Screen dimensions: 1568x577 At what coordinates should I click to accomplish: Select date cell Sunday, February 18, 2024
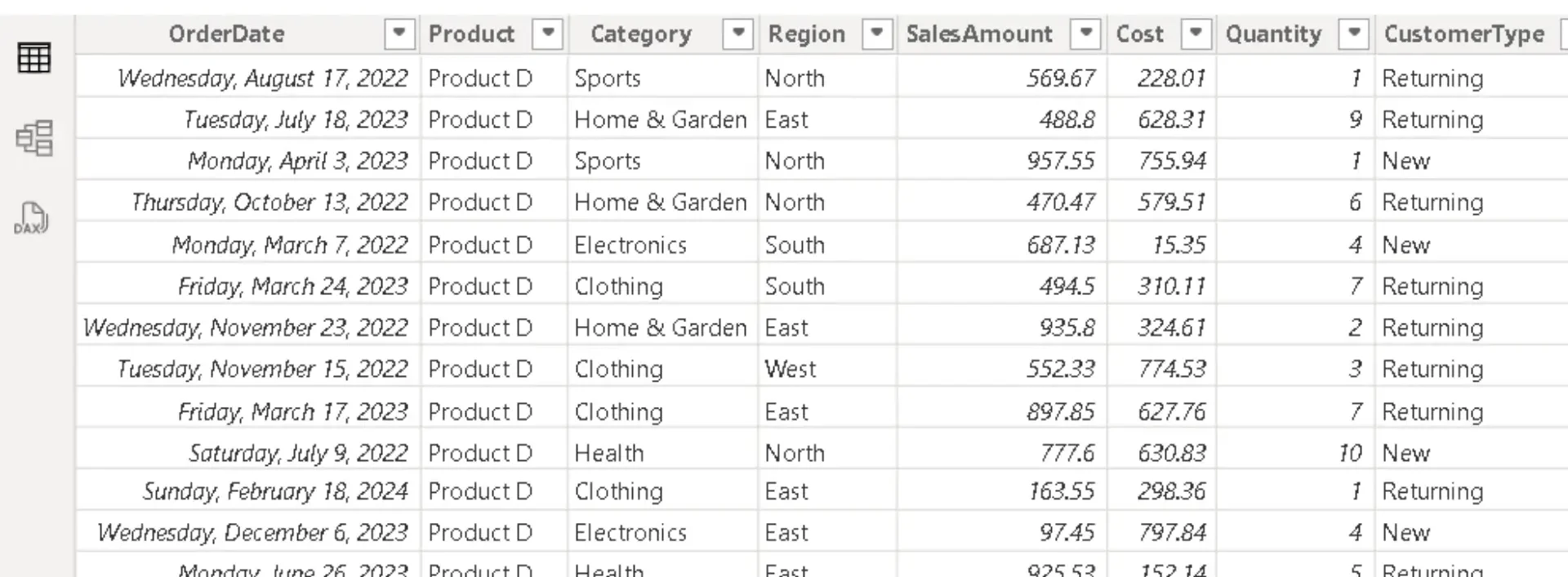coord(274,491)
